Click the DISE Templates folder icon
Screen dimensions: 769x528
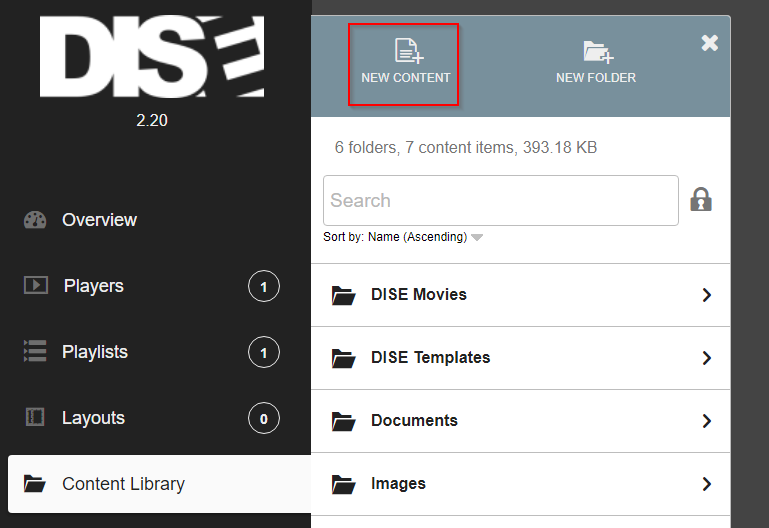point(343,358)
